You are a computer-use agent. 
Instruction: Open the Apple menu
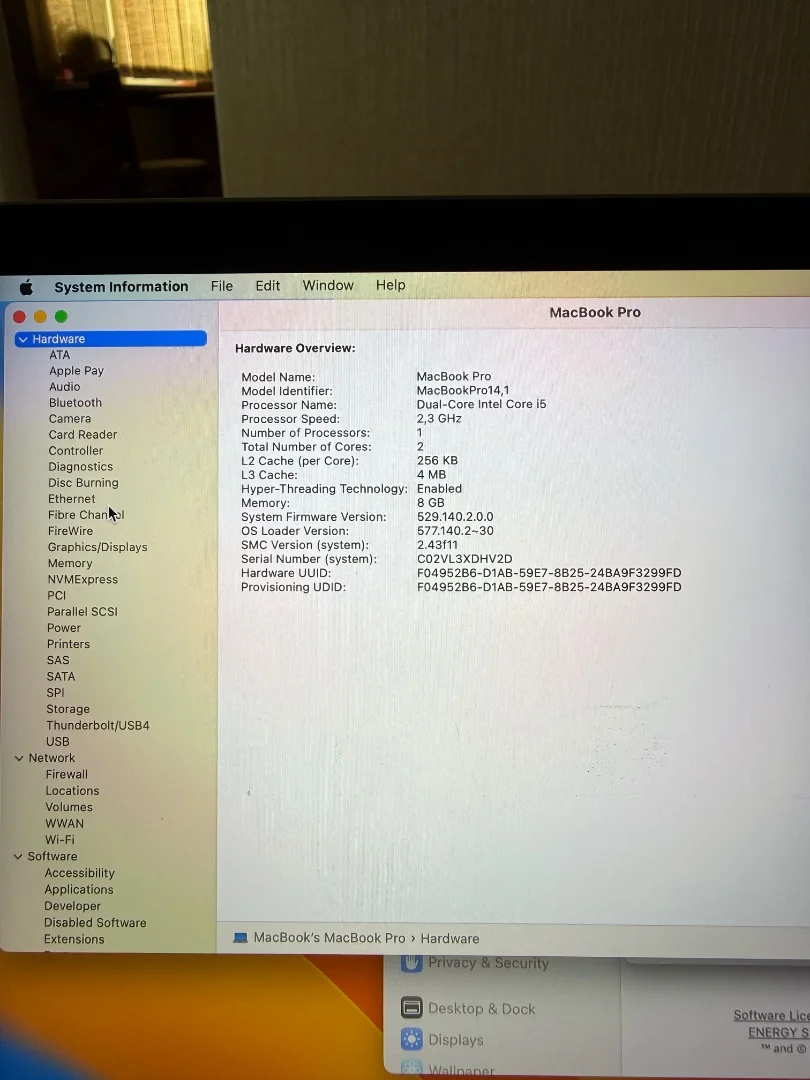26,287
